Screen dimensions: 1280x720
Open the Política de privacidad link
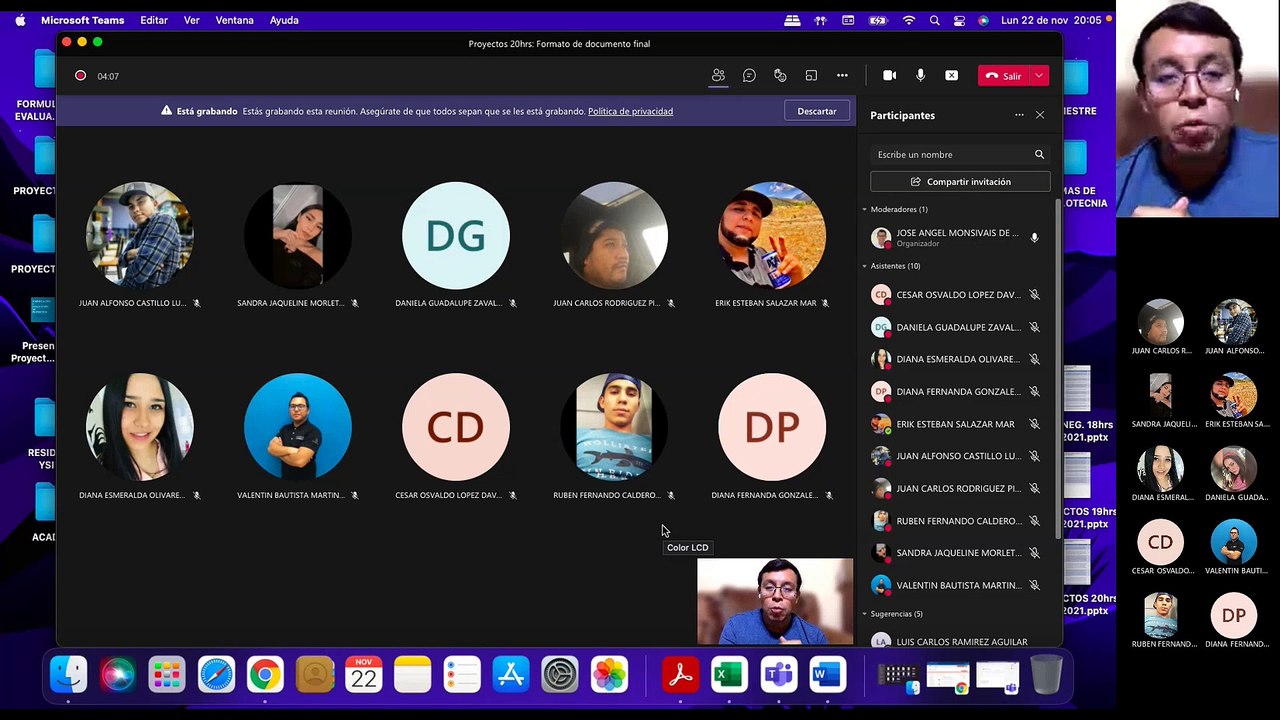(x=630, y=111)
